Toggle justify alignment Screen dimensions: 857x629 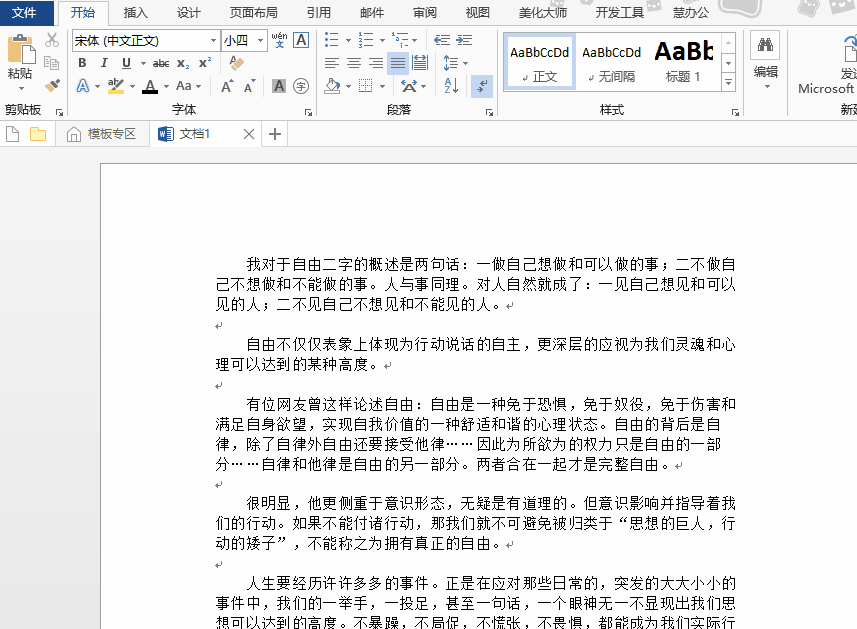click(398, 63)
